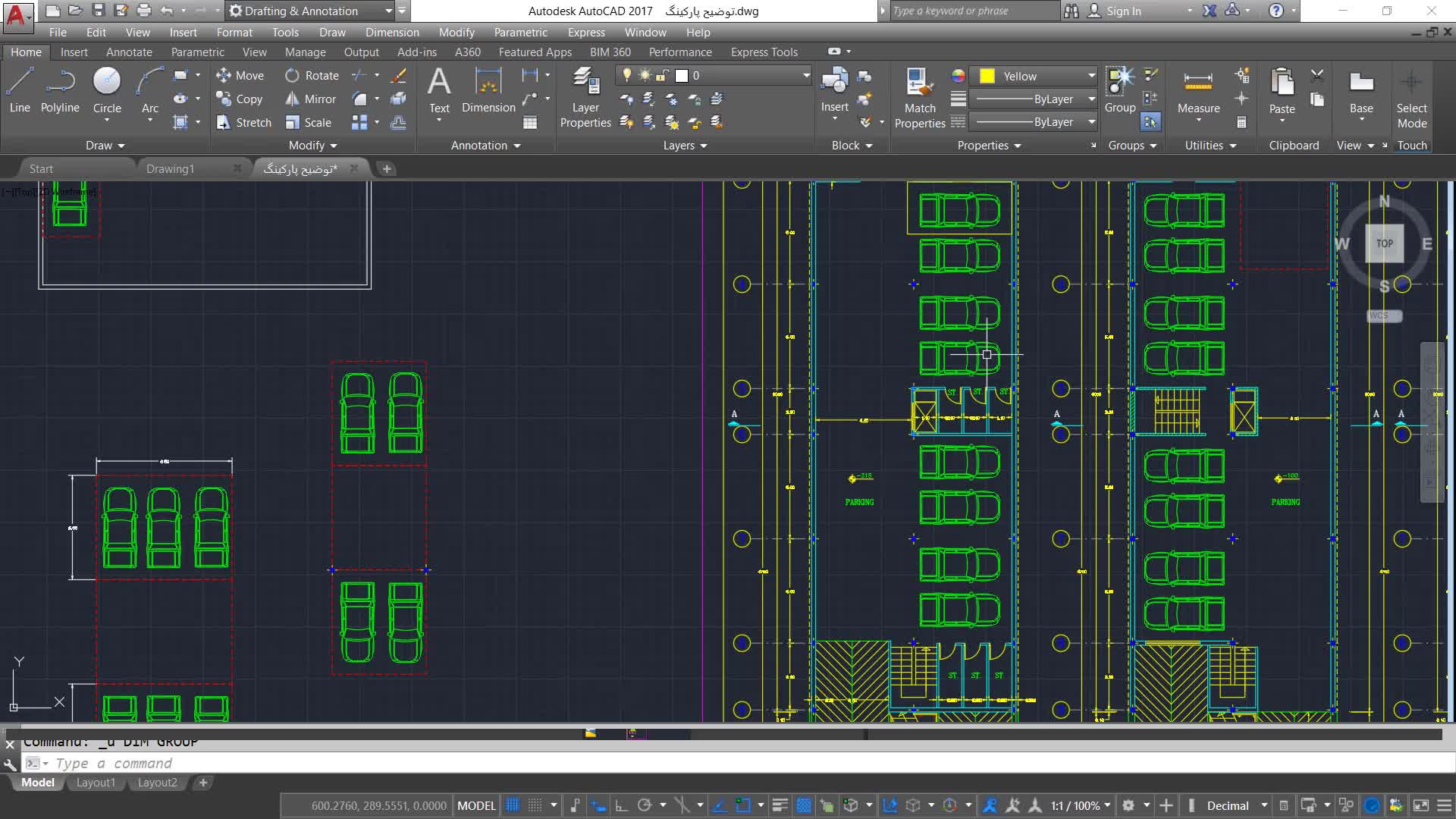This screenshot has width=1456, height=819.
Task: Click the Sign In button
Action: pyautogui.click(x=1122, y=11)
